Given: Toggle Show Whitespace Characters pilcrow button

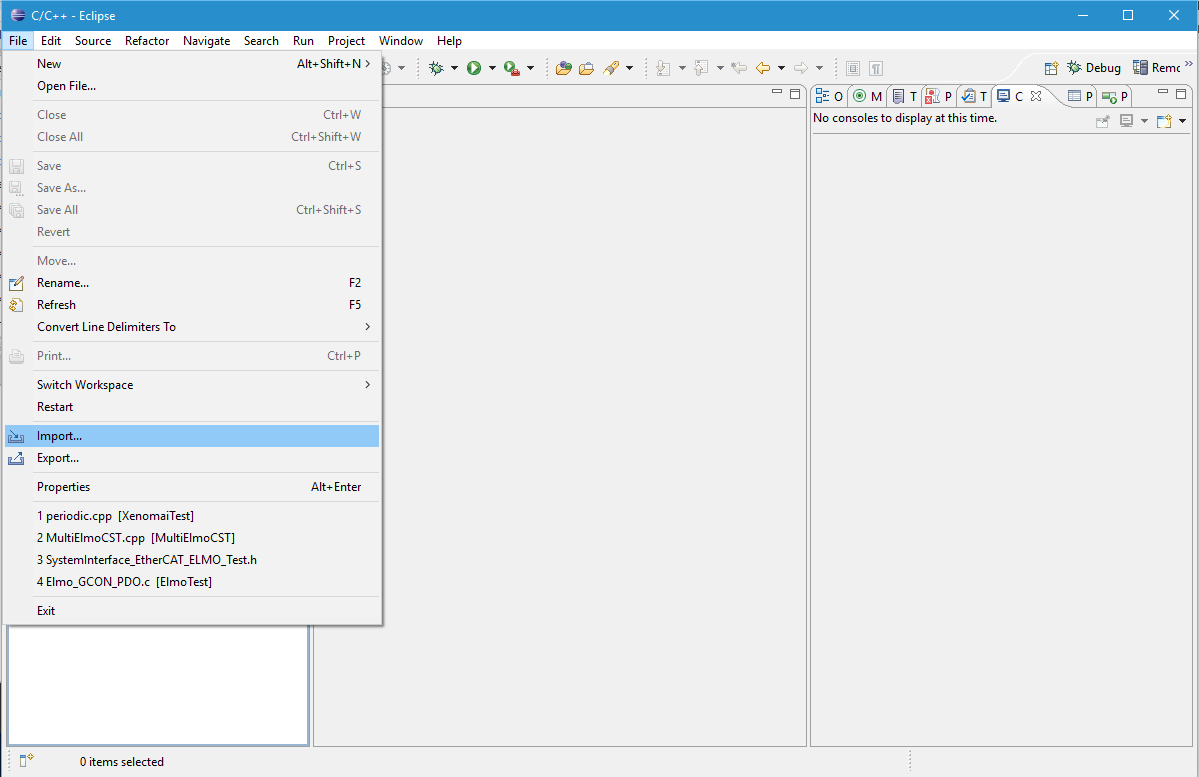Looking at the screenshot, I should click(876, 68).
